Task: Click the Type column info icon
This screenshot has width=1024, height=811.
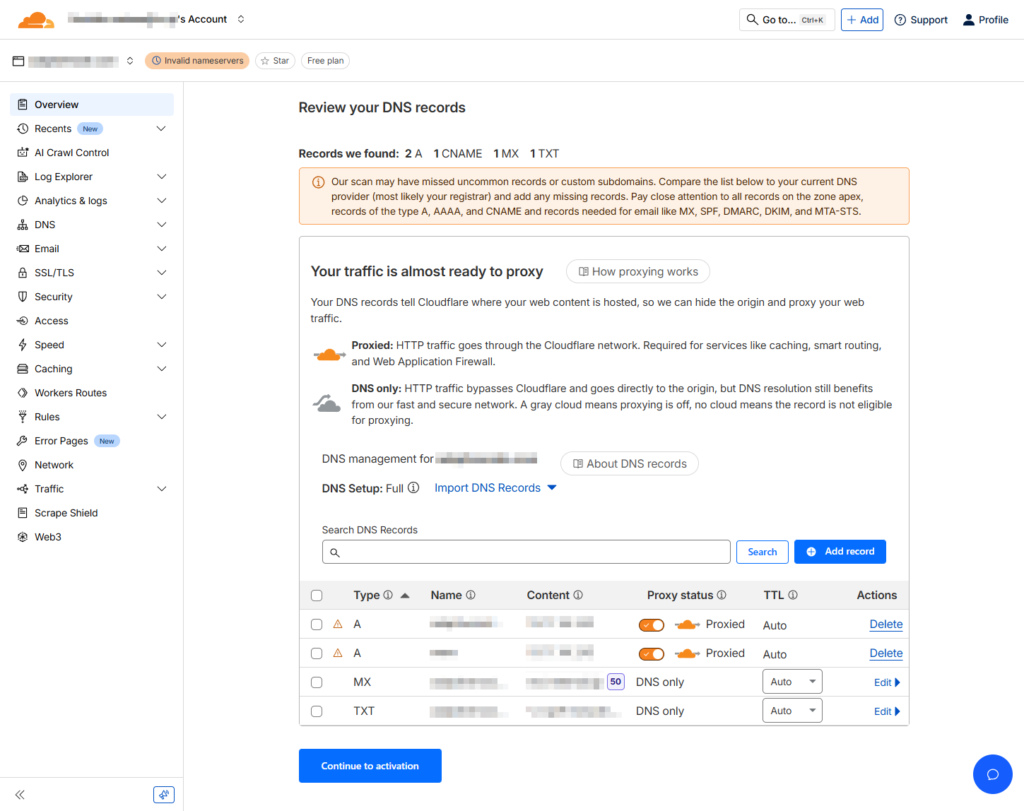Action: pos(388,595)
